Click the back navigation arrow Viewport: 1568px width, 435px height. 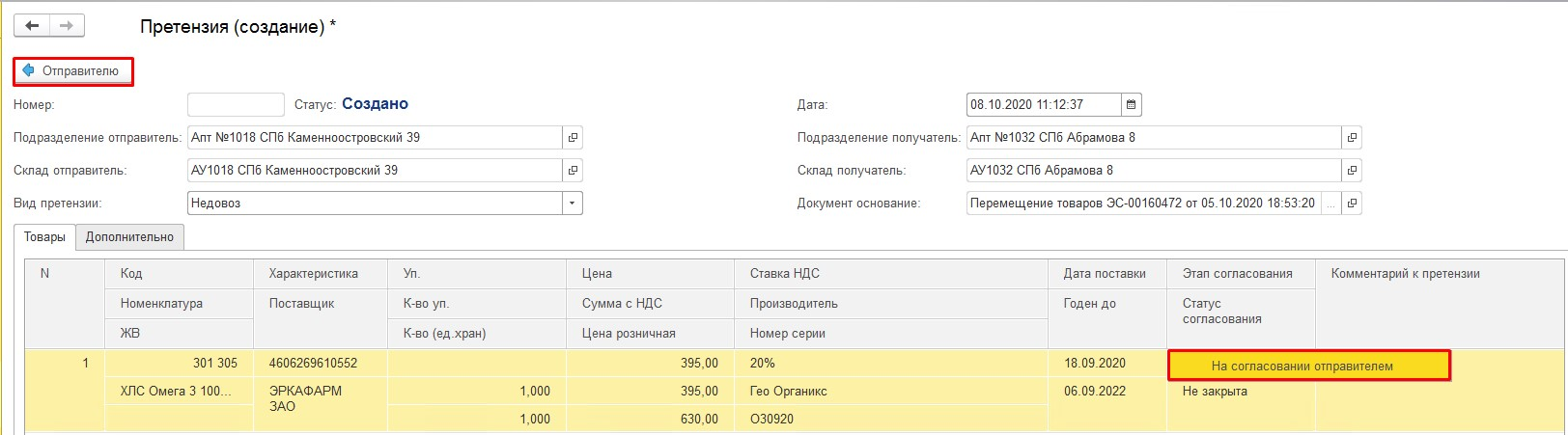pyautogui.click(x=32, y=26)
